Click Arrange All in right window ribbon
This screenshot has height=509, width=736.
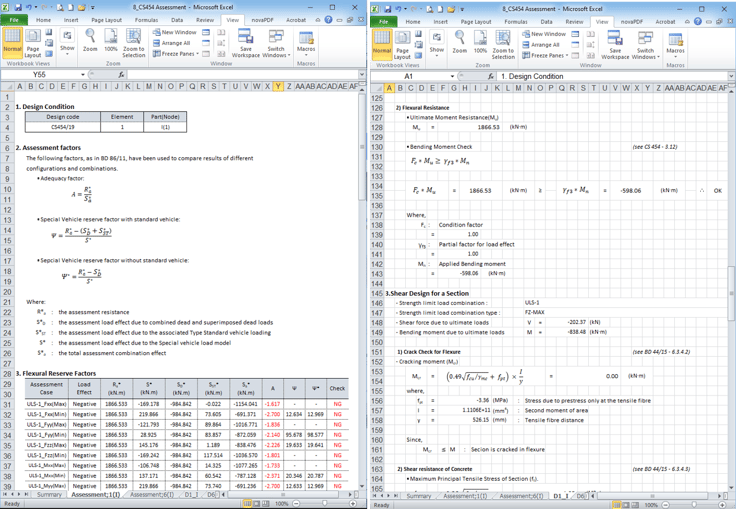[541, 45]
